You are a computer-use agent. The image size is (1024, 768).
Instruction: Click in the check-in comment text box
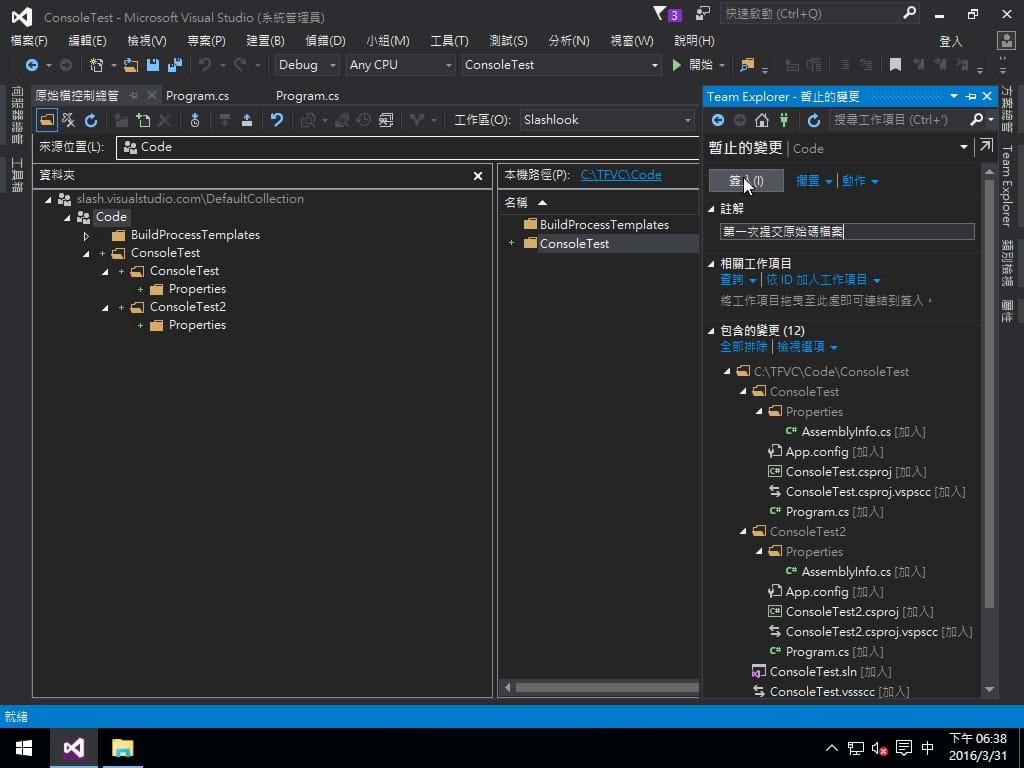point(847,231)
